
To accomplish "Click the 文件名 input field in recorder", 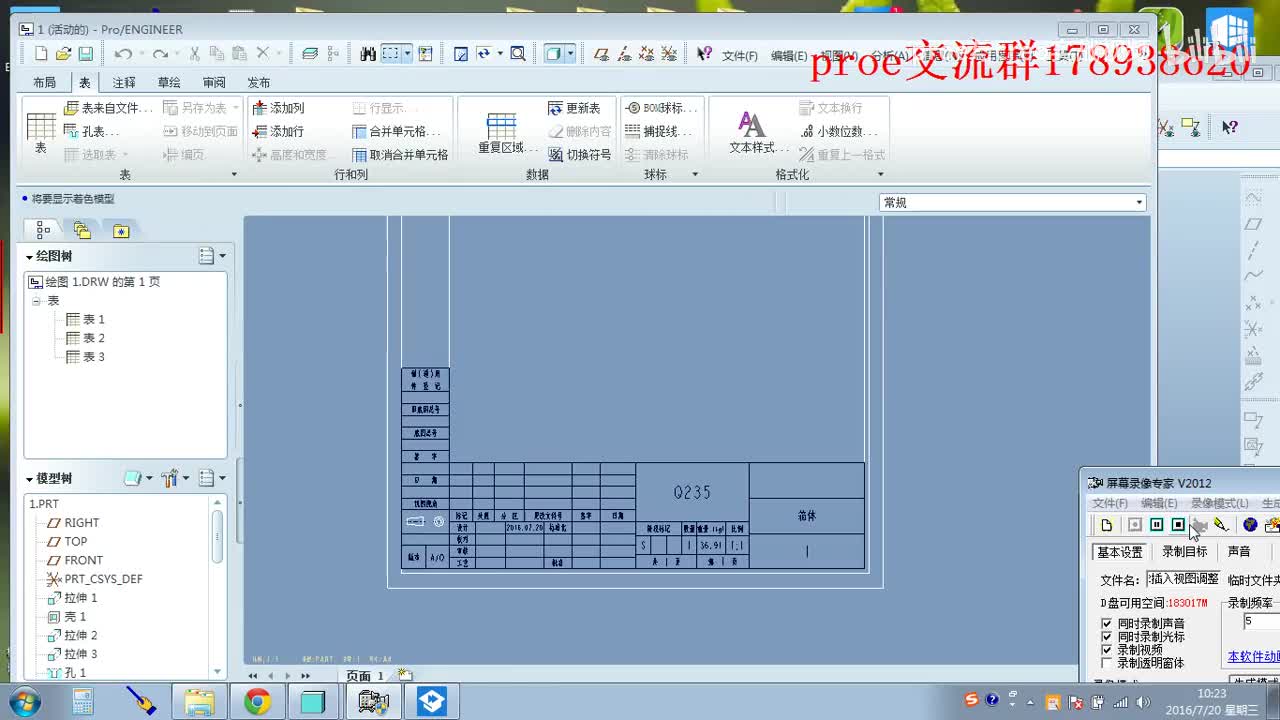I will [1182, 579].
